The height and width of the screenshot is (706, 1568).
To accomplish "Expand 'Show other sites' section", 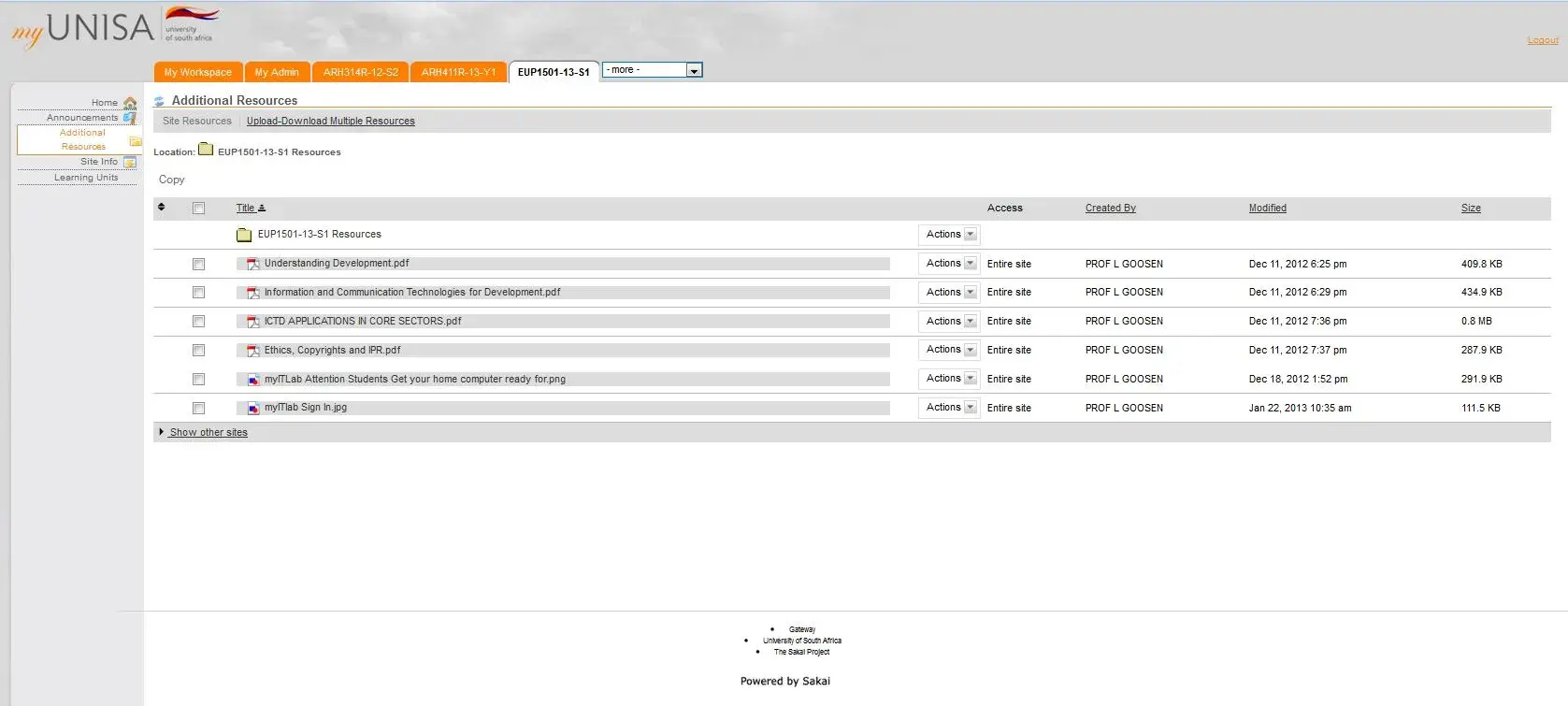I will point(208,432).
